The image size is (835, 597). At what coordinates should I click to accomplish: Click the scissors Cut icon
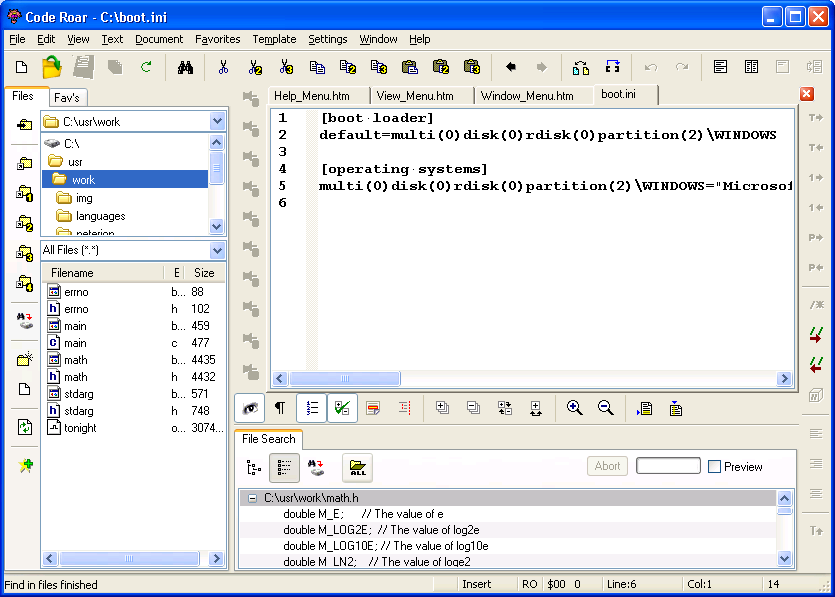click(x=223, y=67)
